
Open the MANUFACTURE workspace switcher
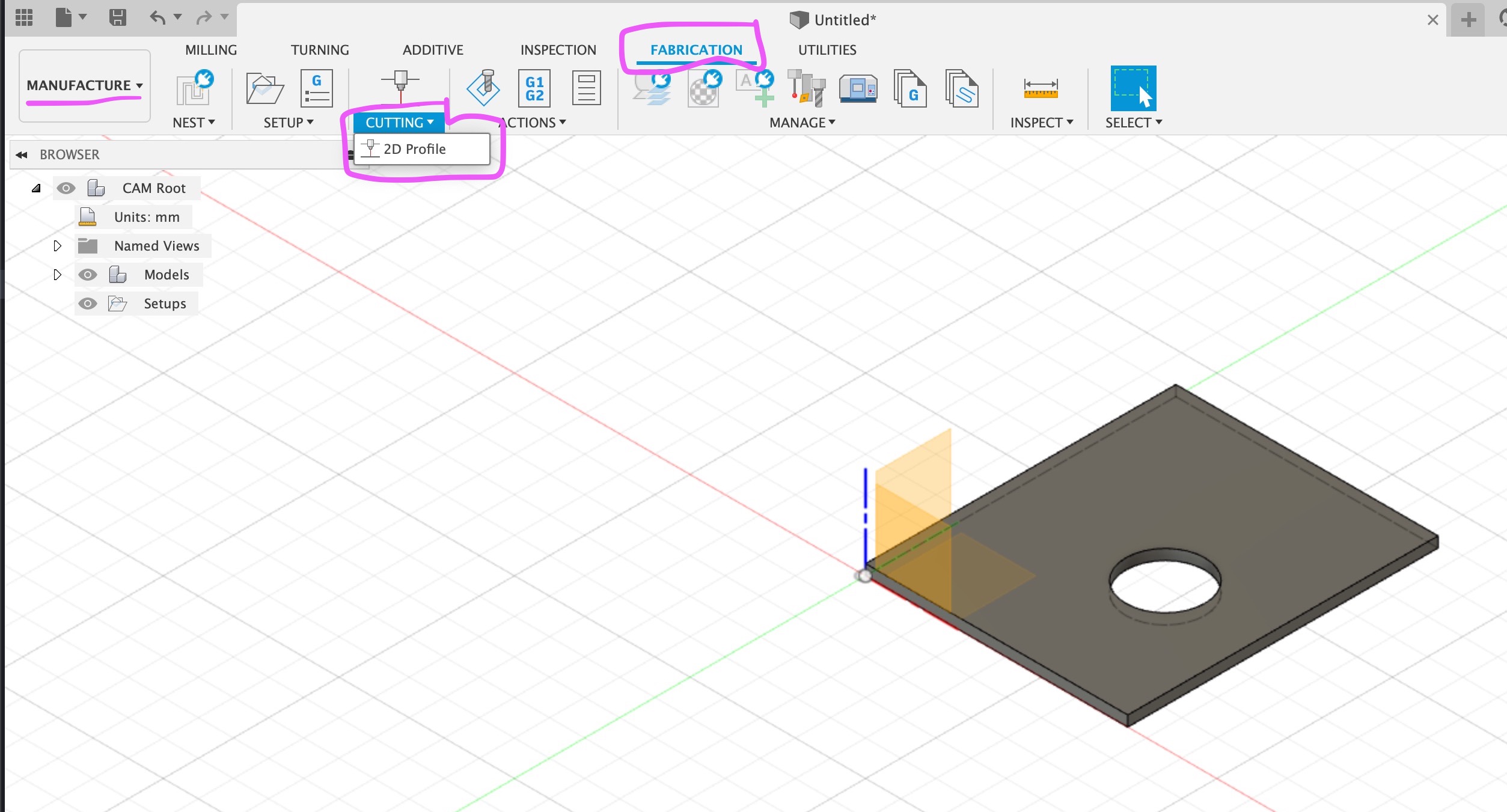85,85
